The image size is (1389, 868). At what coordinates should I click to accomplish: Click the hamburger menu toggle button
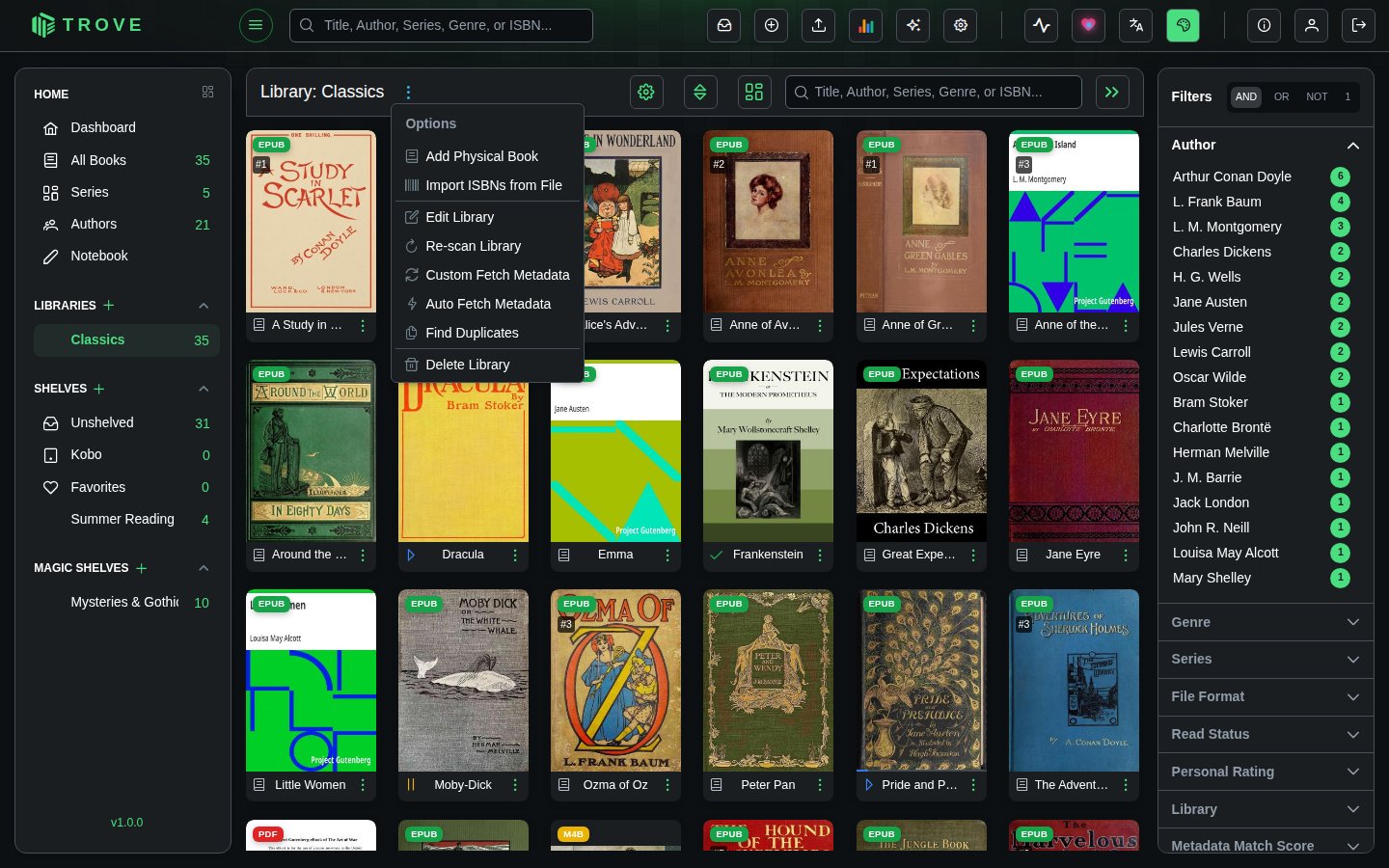tap(256, 25)
